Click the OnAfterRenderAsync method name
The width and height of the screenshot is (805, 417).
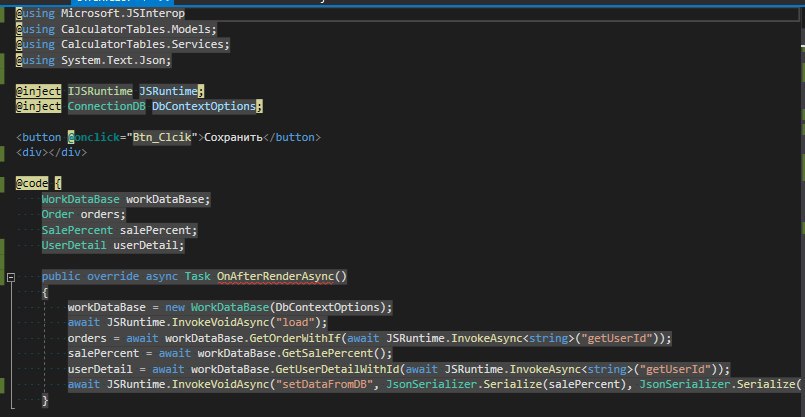pos(275,277)
